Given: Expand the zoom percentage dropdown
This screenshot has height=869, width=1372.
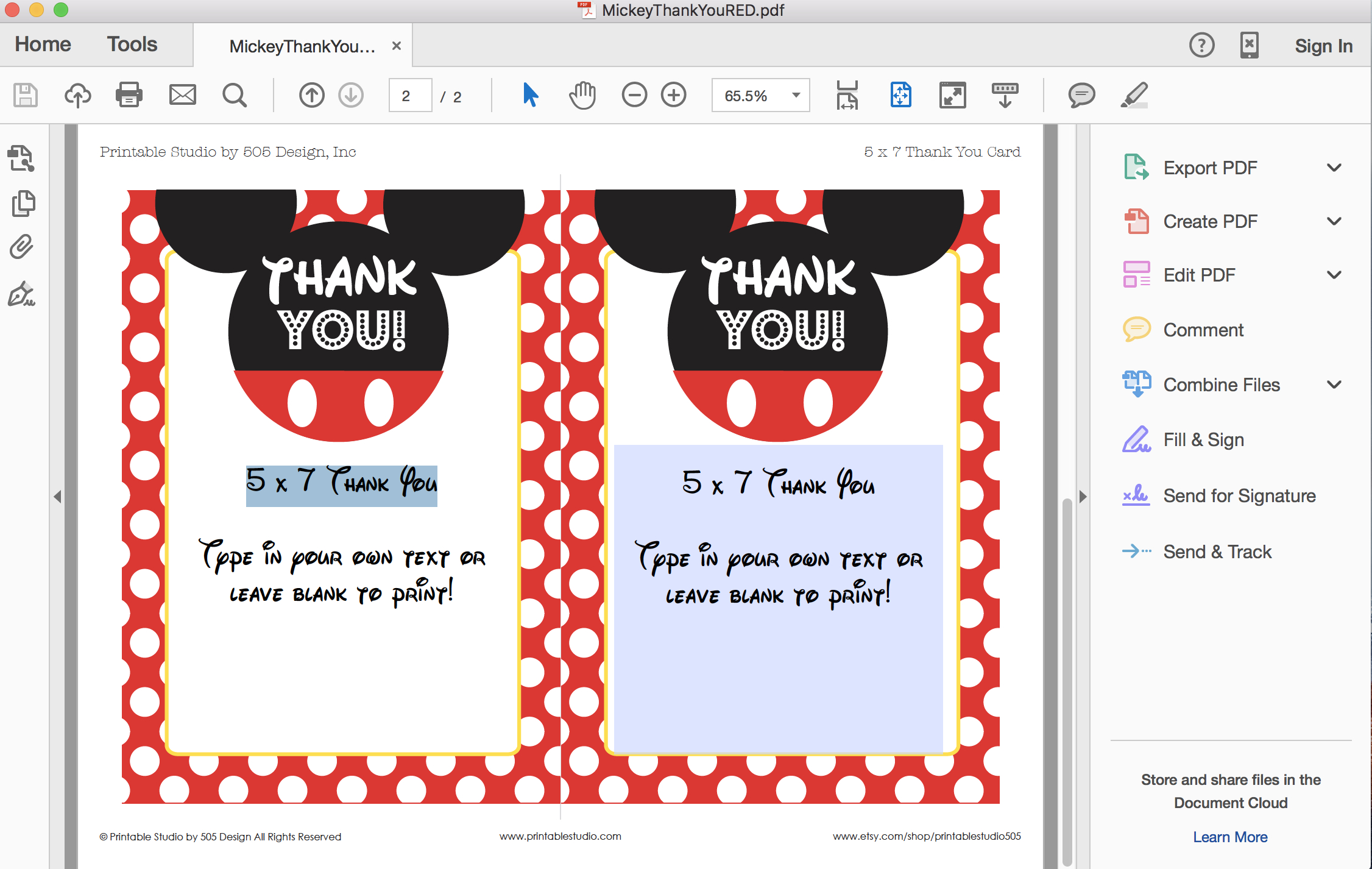Looking at the screenshot, I should (795, 95).
